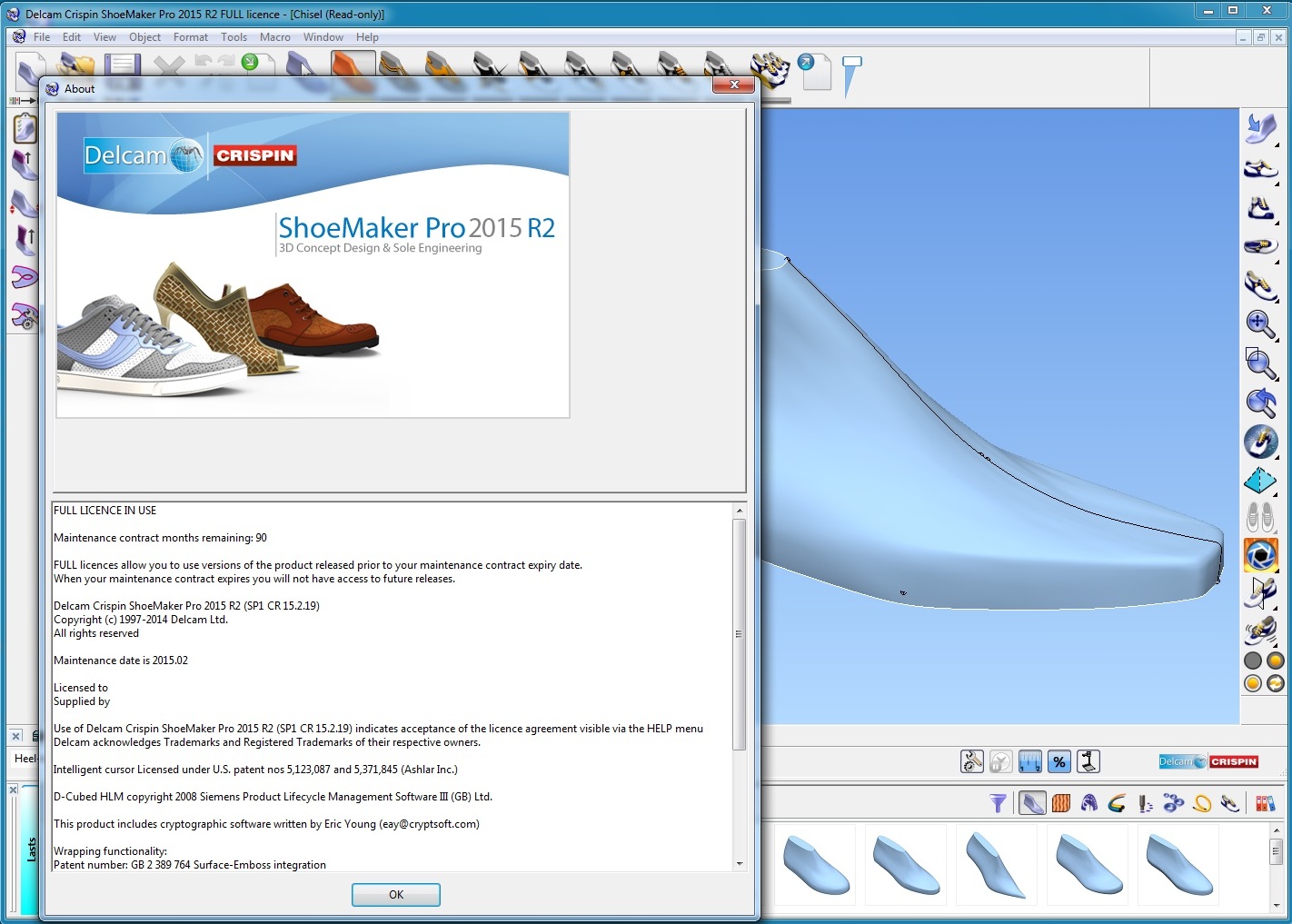Screen dimensions: 1292x924
Task: Toggle the grey circle shading button
Action: point(1253,661)
